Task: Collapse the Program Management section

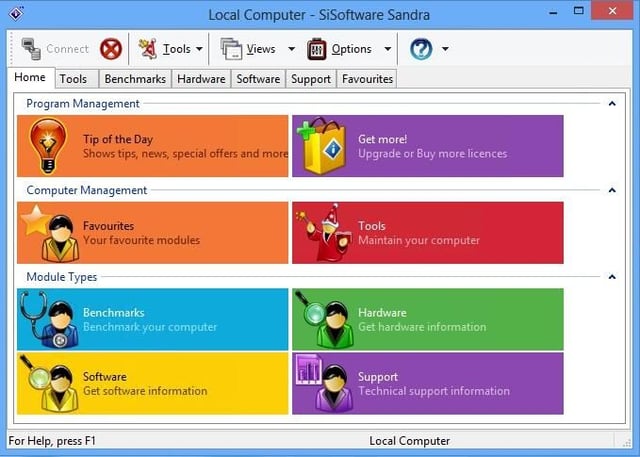Action: (x=612, y=104)
